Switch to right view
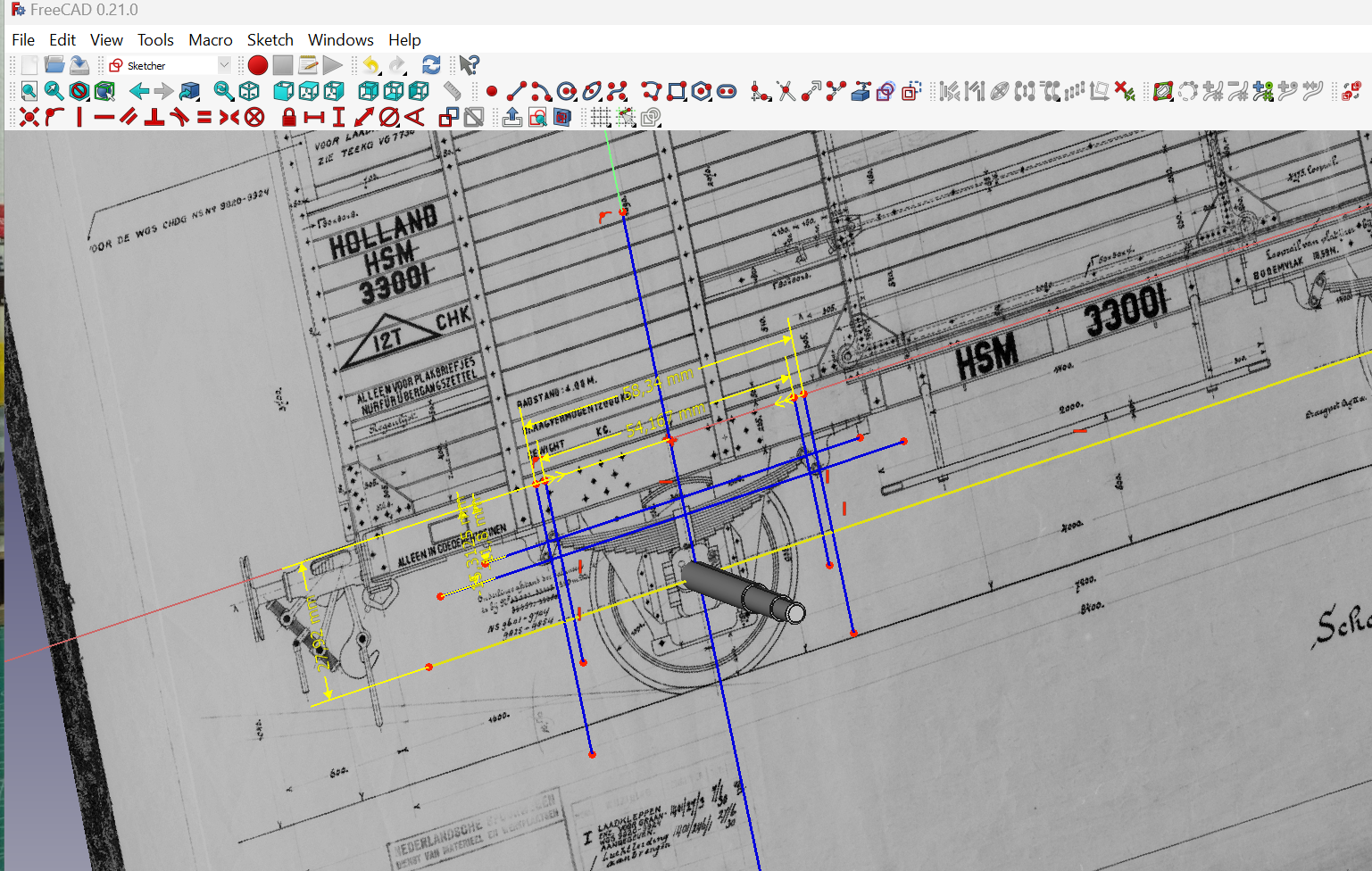 [x=334, y=91]
